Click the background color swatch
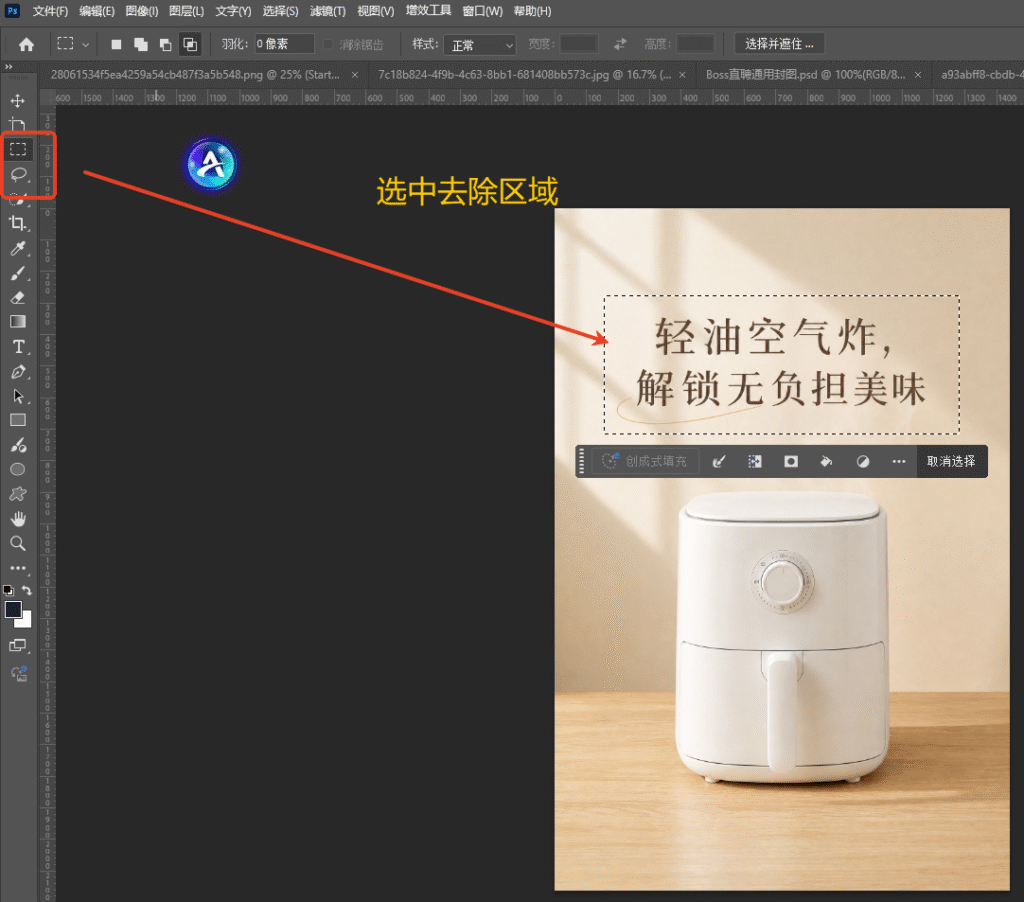The width and height of the screenshot is (1024, 902). [25, 622]
